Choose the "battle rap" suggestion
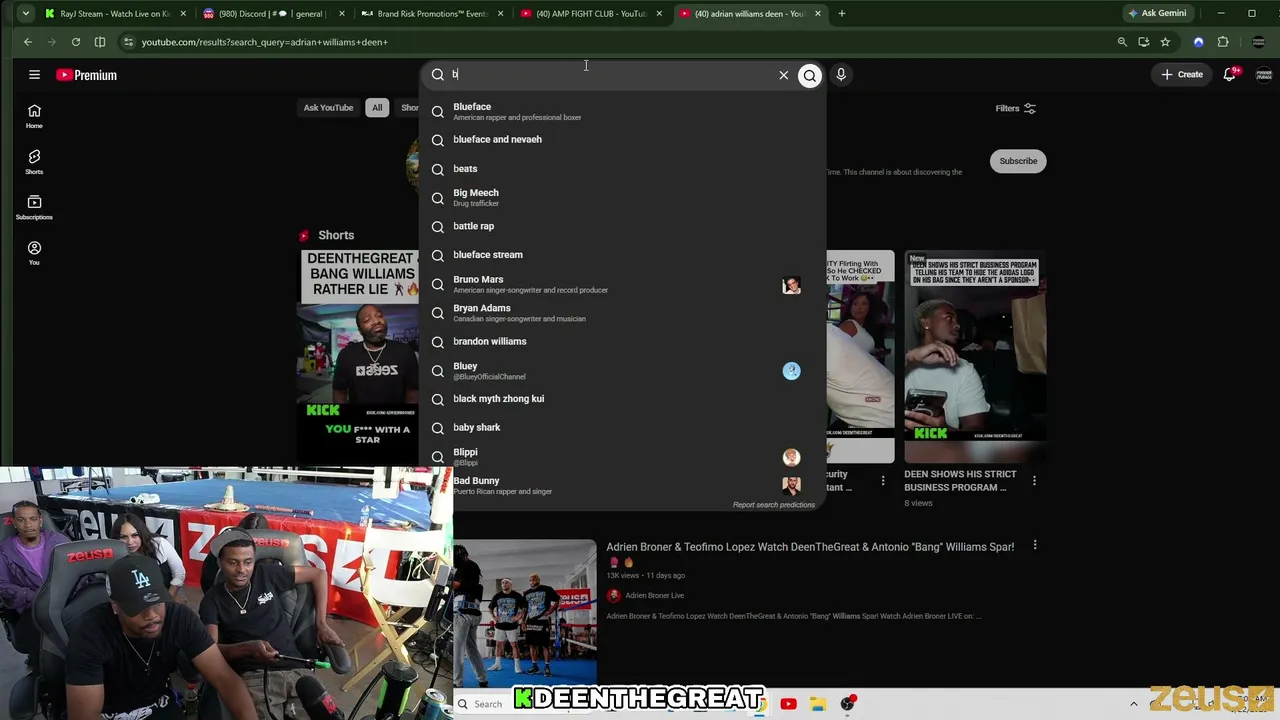1280x720 pixels. (x=622, y=226)
